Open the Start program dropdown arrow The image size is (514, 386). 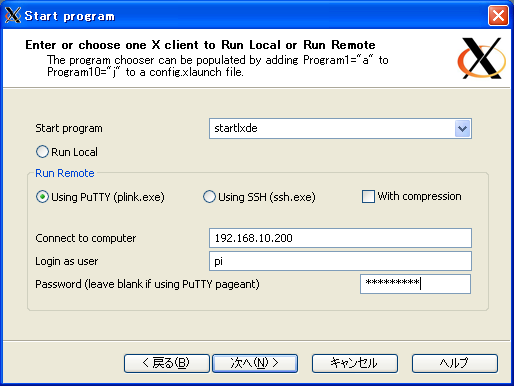click(463, 129)
